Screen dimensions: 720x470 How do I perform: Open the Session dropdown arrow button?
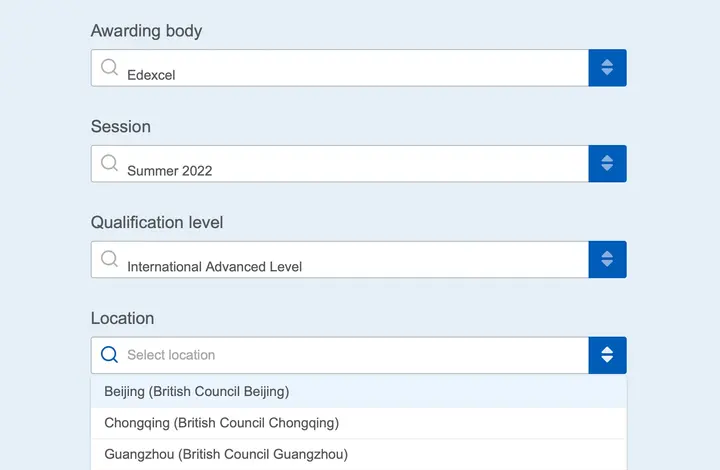(x=607, y=163)
